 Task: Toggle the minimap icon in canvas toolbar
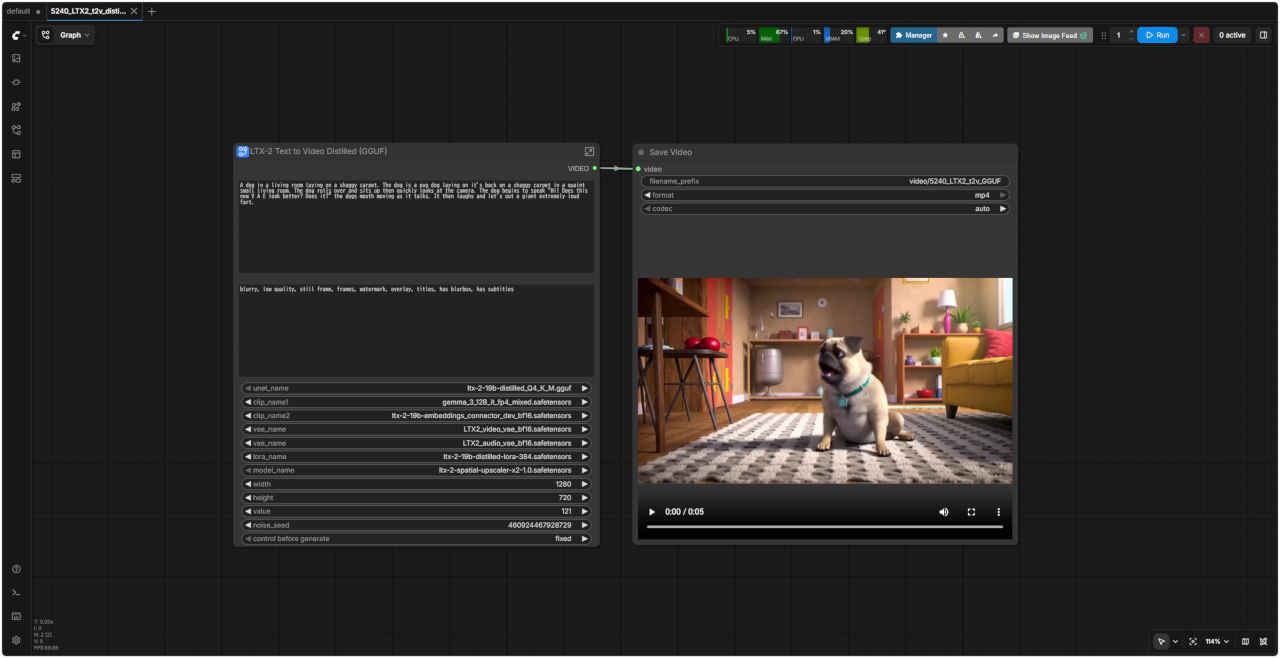pos(1245,641)
